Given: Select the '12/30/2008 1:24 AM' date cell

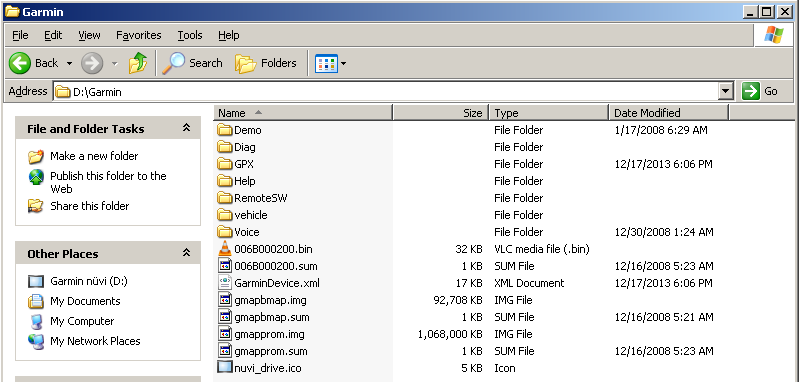Looking at the screenshot, I should (664, 232).
